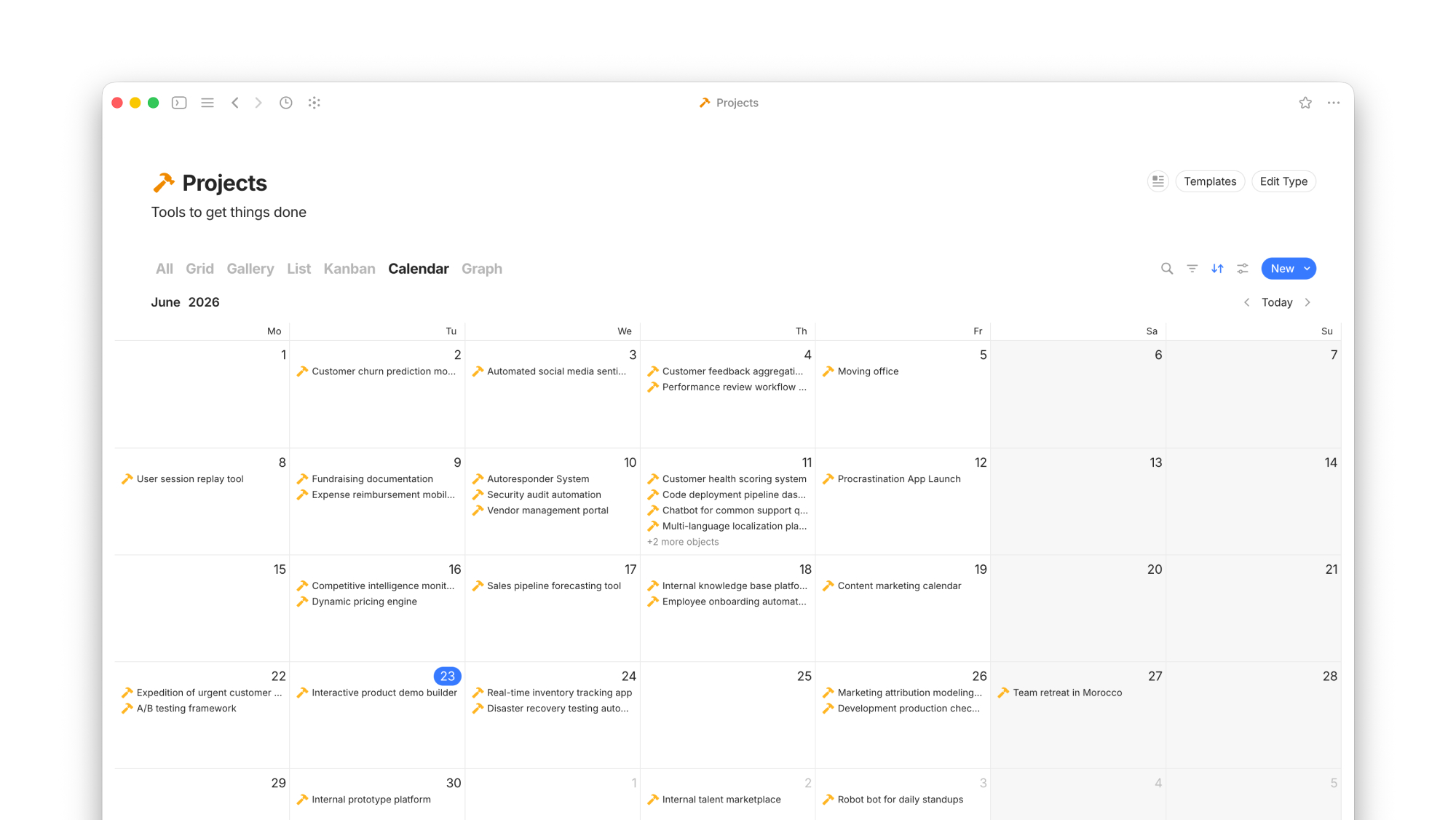Open view settings sliders icon
Screen dimensions: 1456x820
1243,269
